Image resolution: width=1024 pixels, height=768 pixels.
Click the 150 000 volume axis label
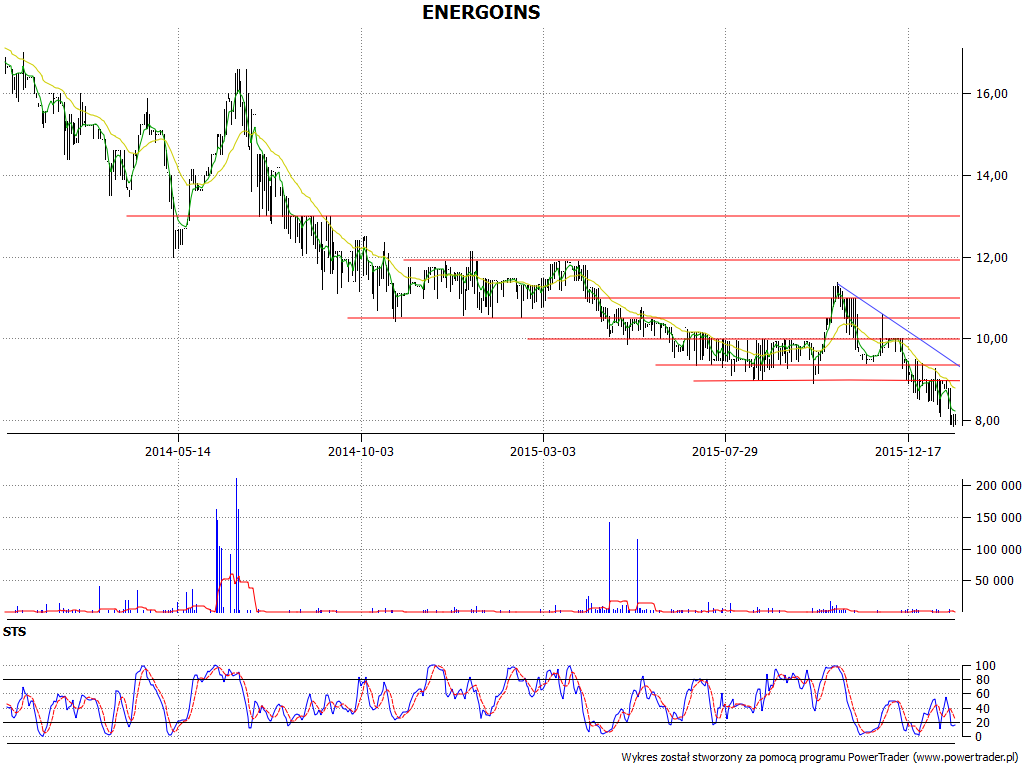click(999, 518)
